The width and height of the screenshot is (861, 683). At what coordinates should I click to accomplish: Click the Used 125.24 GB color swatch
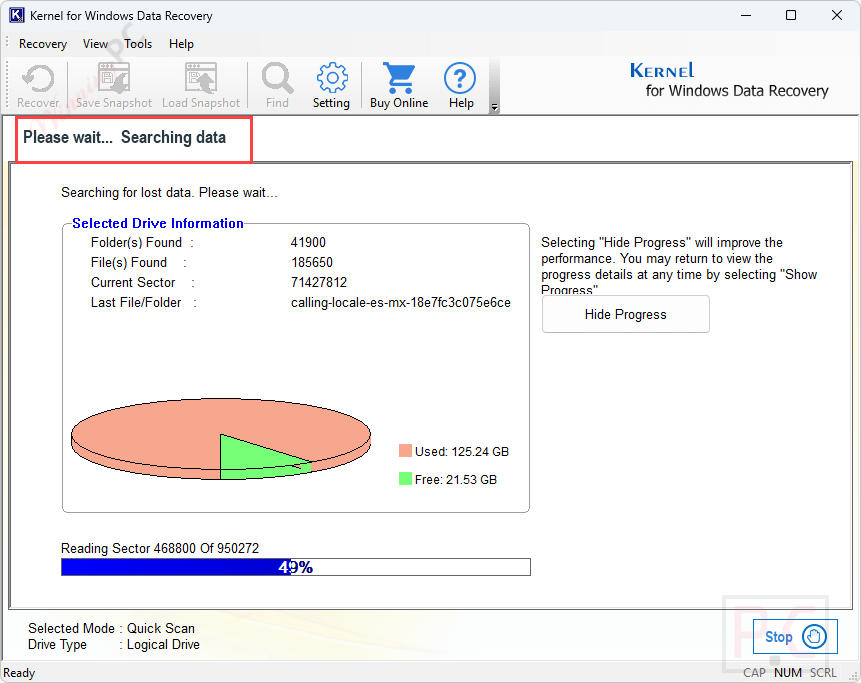(x=405, y=451)
